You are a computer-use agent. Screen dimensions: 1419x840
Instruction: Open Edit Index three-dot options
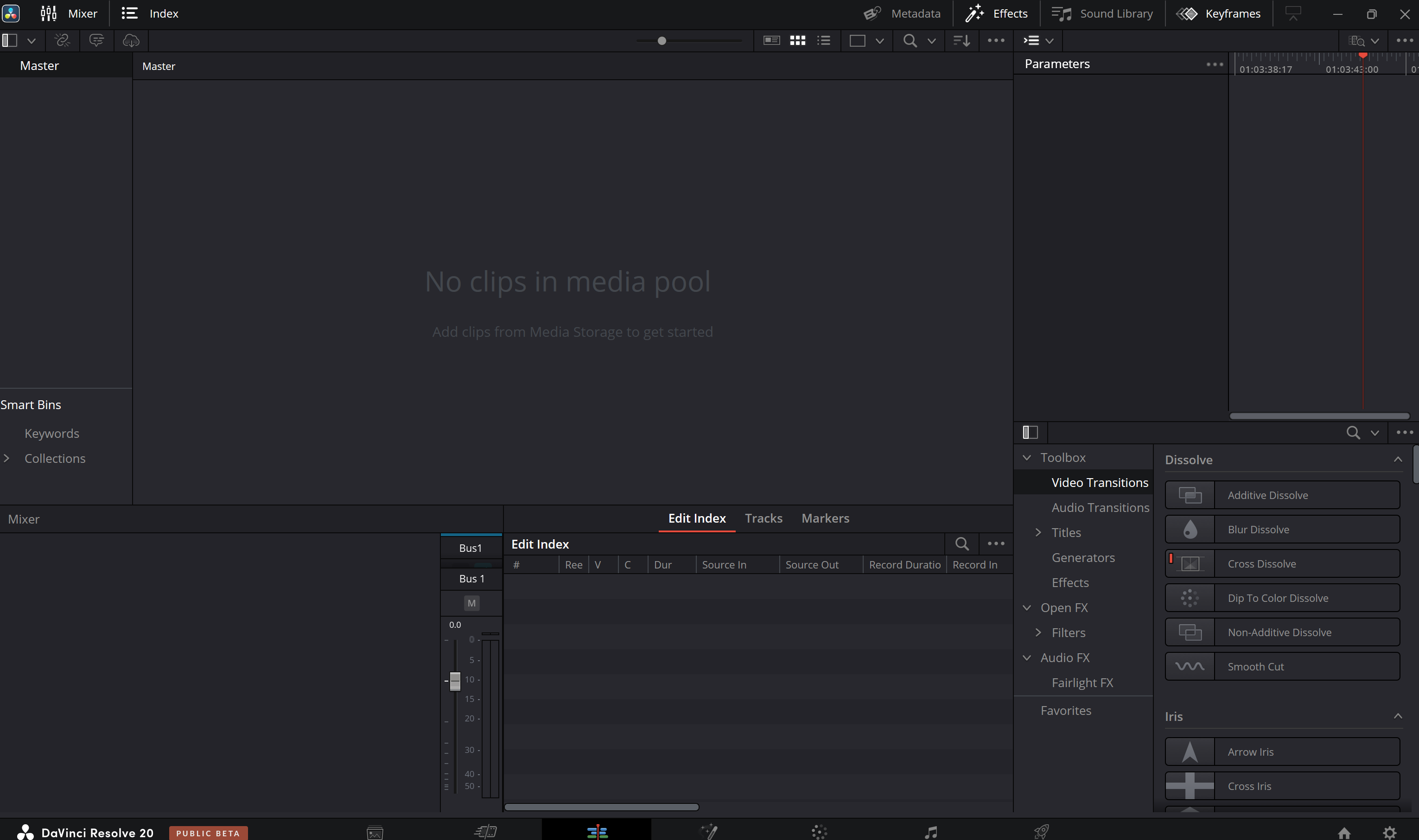(996, 544)
